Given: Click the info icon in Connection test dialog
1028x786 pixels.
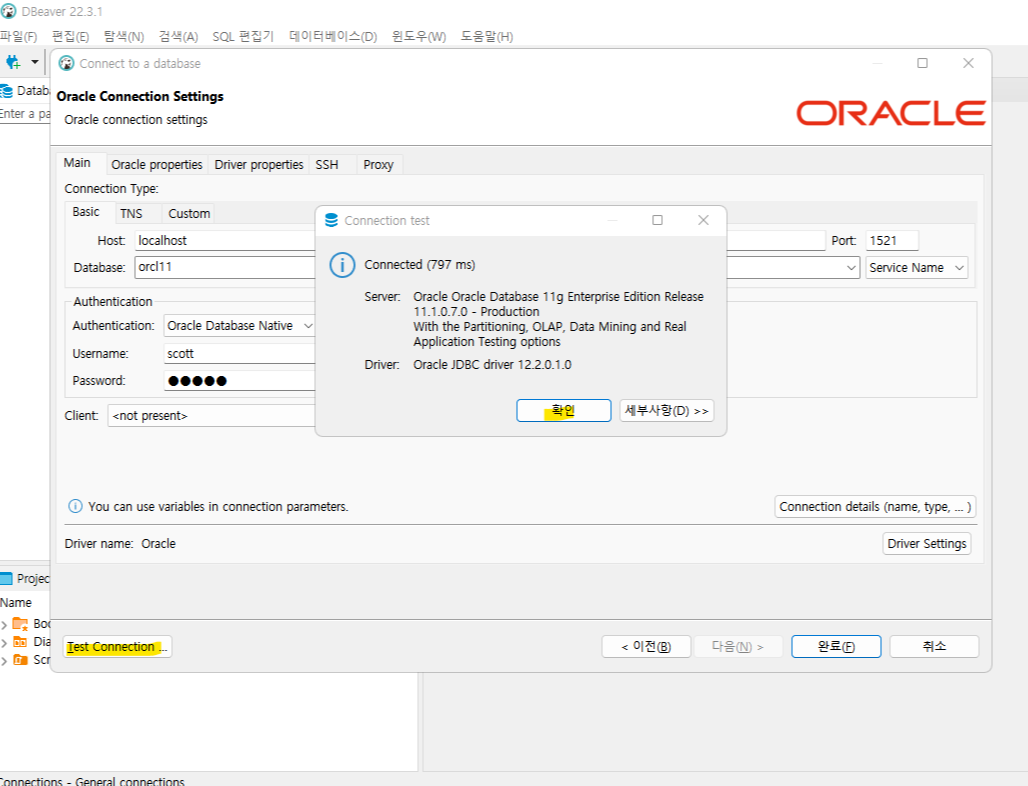Looking at the screenshot, I should (x=342, y=265).
